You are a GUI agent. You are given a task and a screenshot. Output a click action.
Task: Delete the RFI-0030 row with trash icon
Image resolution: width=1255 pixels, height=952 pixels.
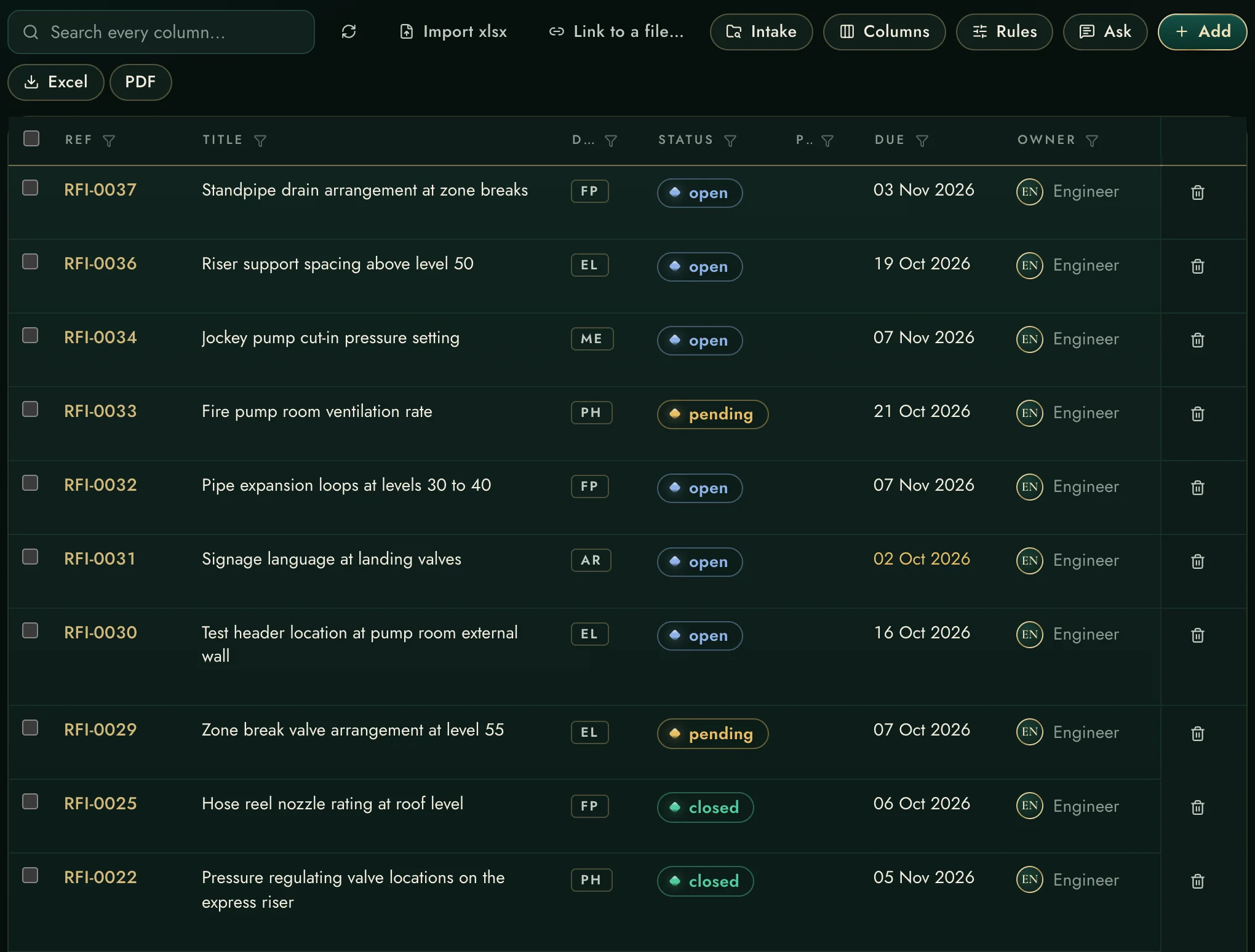(x=1197, y=635)
